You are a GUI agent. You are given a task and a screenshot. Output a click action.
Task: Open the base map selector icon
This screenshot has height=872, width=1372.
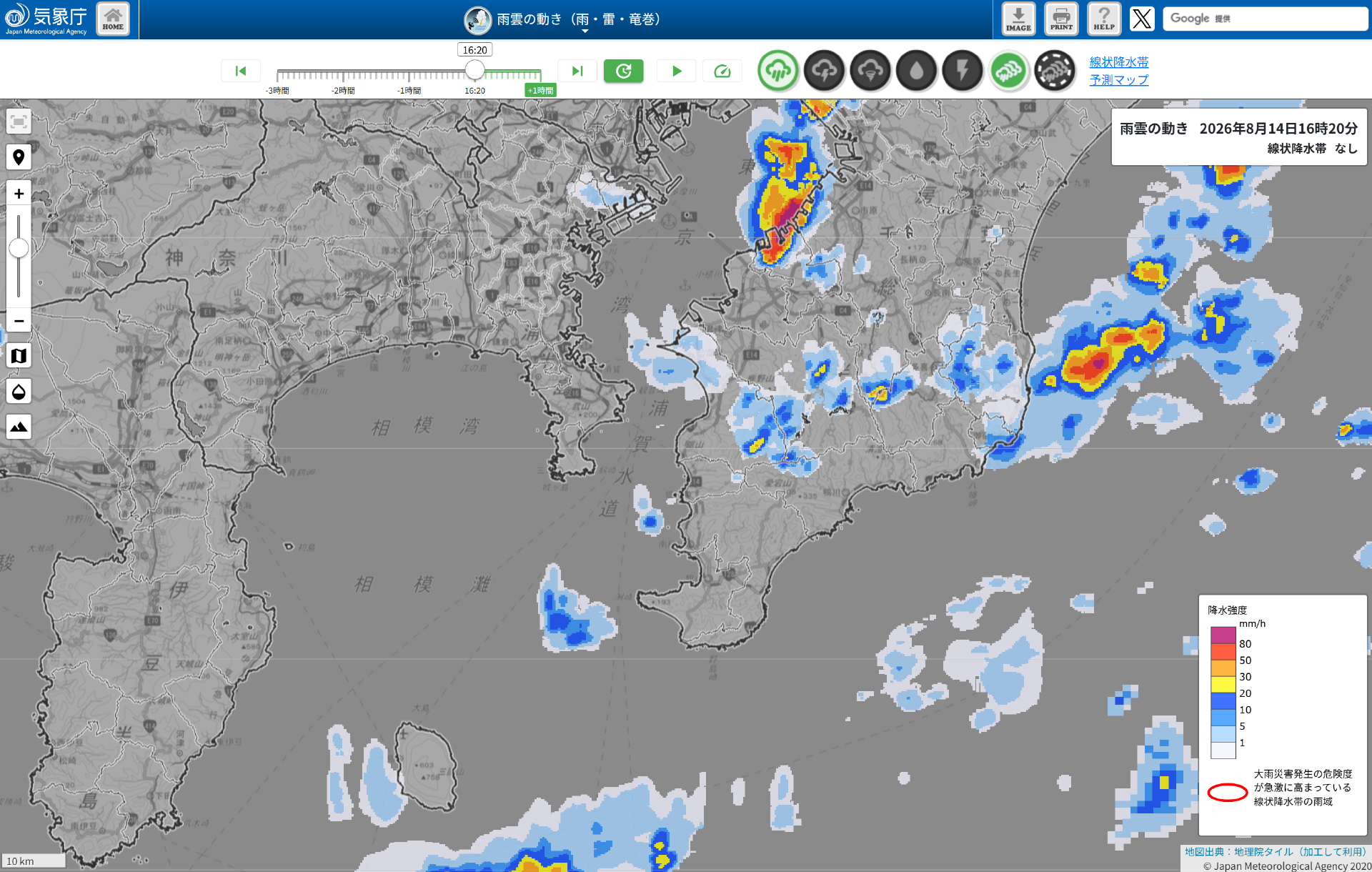click(x=19, y=355)
